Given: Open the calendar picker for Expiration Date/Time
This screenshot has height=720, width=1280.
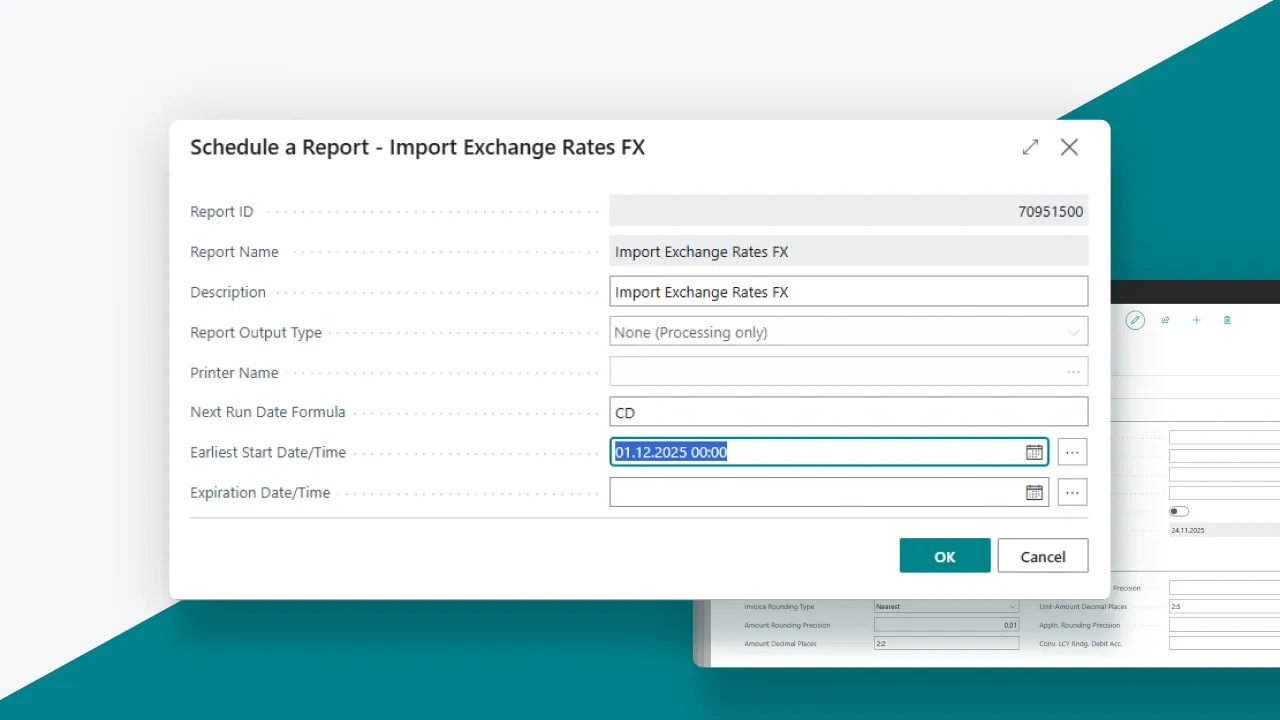Looking at the screenshot, I should click(1034, 492).
